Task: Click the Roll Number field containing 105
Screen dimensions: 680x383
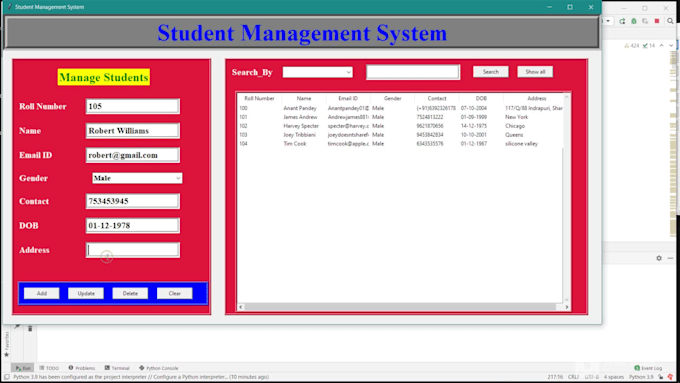Action: [x=133, y=106]
